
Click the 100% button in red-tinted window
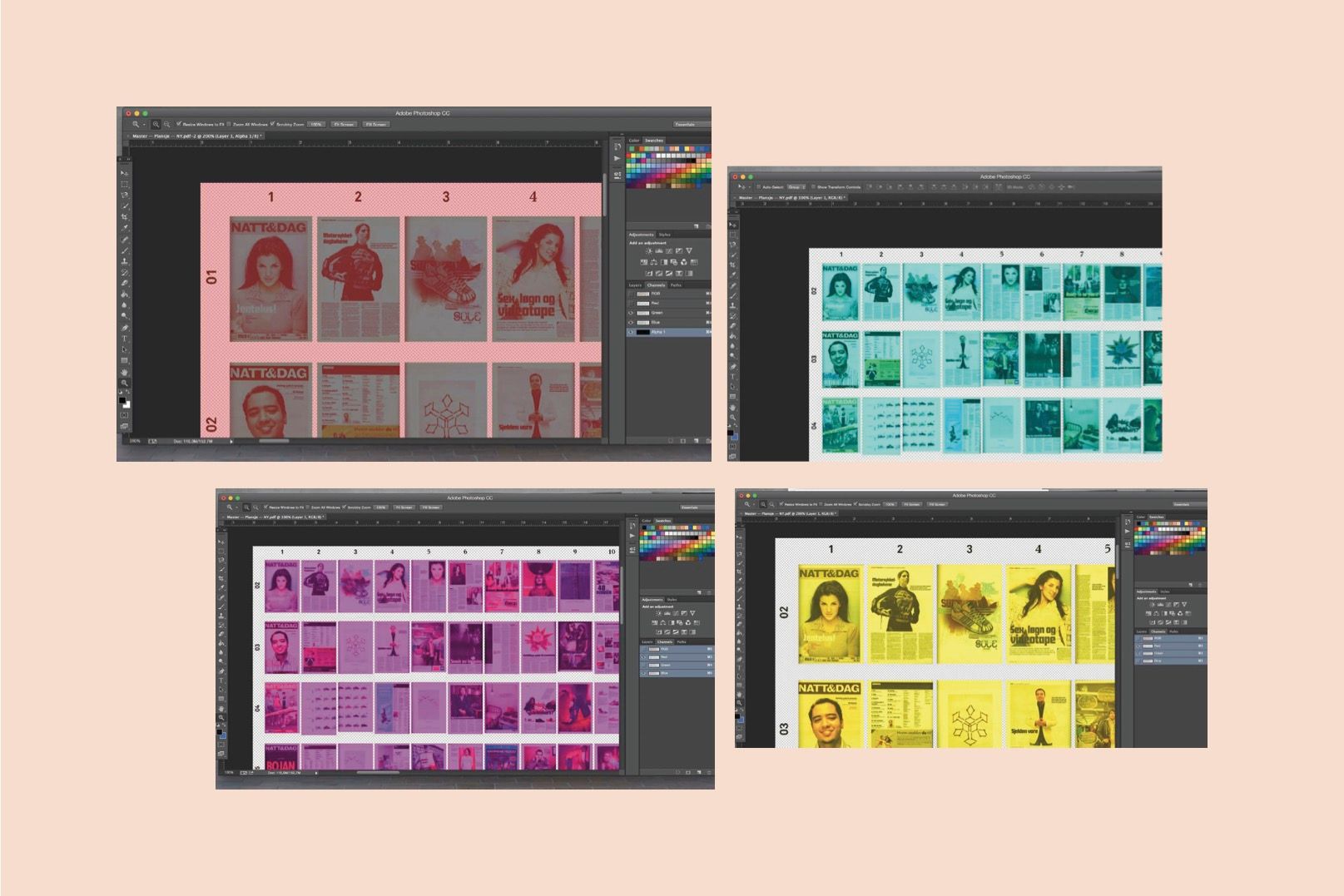click(316, 124)
